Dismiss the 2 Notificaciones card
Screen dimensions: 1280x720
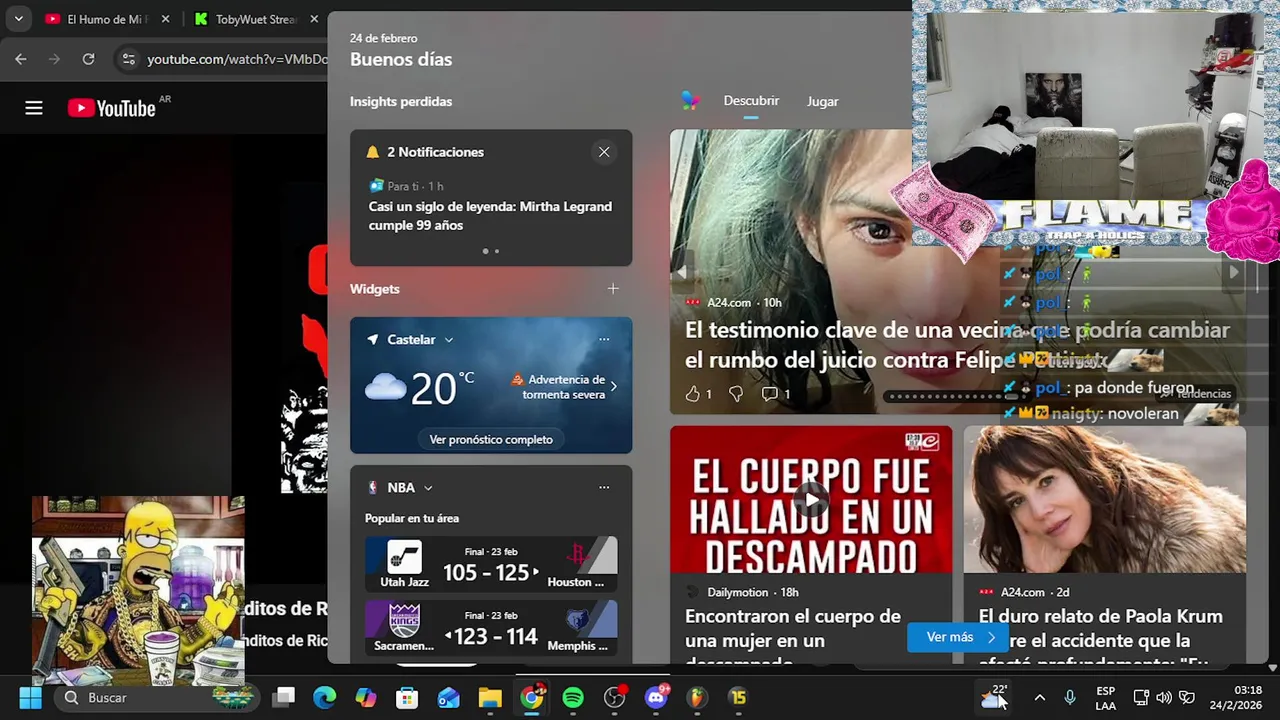pos(604,152)
